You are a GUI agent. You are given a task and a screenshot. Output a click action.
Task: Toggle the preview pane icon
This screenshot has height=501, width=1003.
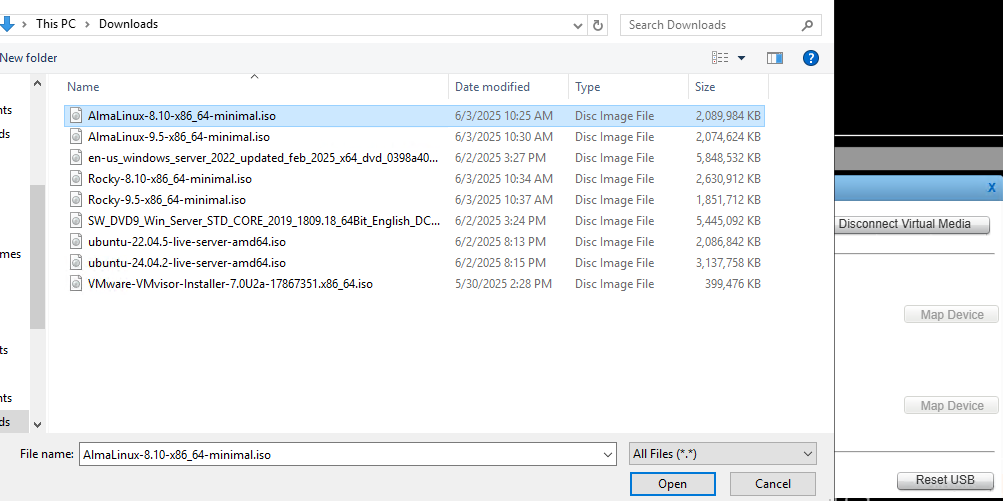coord(775,58)
